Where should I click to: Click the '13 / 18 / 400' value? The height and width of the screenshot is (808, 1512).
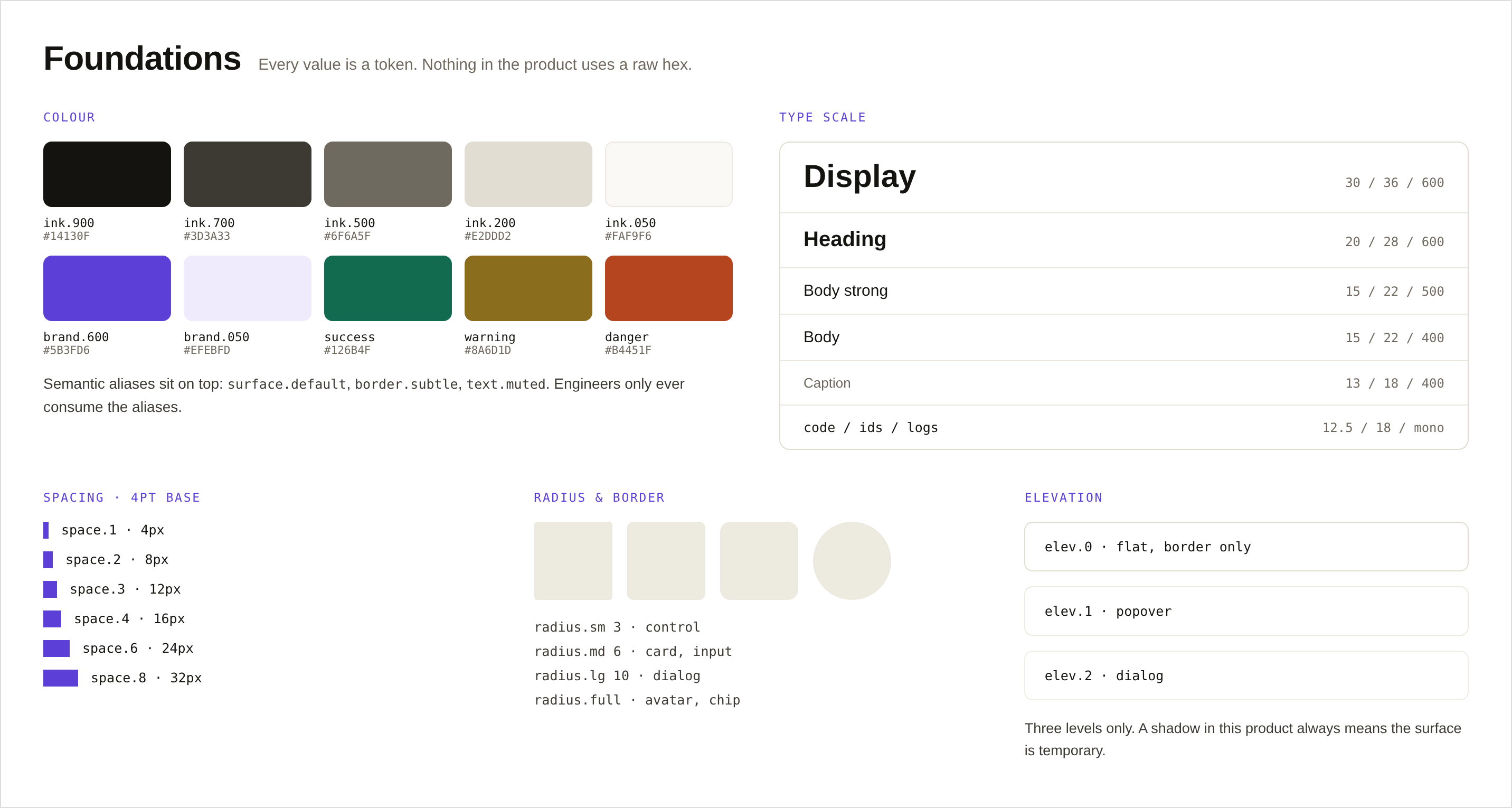pos(1394,383)
